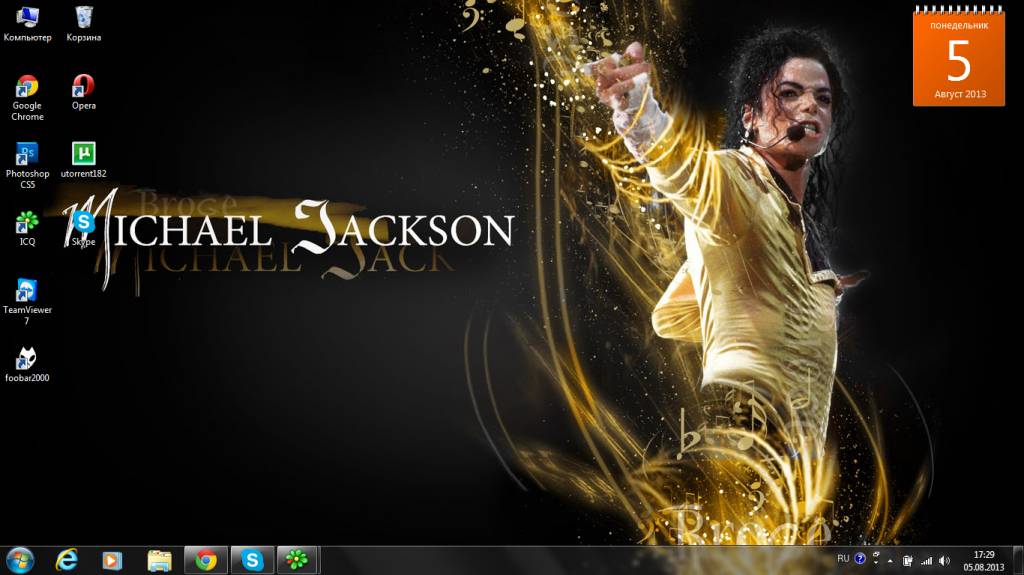Switch to the Skype window in the taskbar
The width and height of the screenshot is (1024, 575).
(253, 560)
